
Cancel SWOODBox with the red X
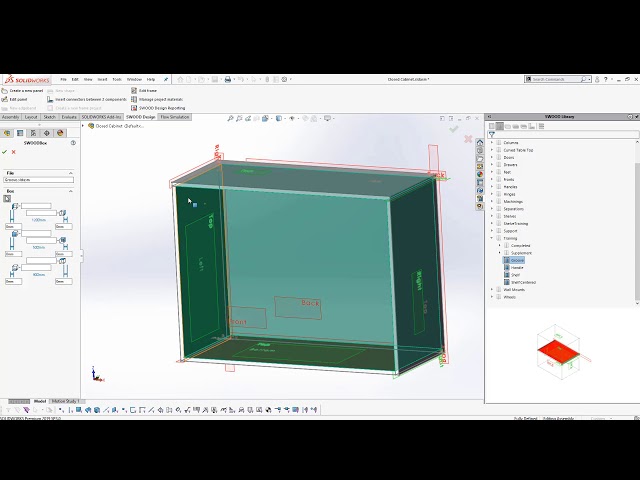click(13, 152)
